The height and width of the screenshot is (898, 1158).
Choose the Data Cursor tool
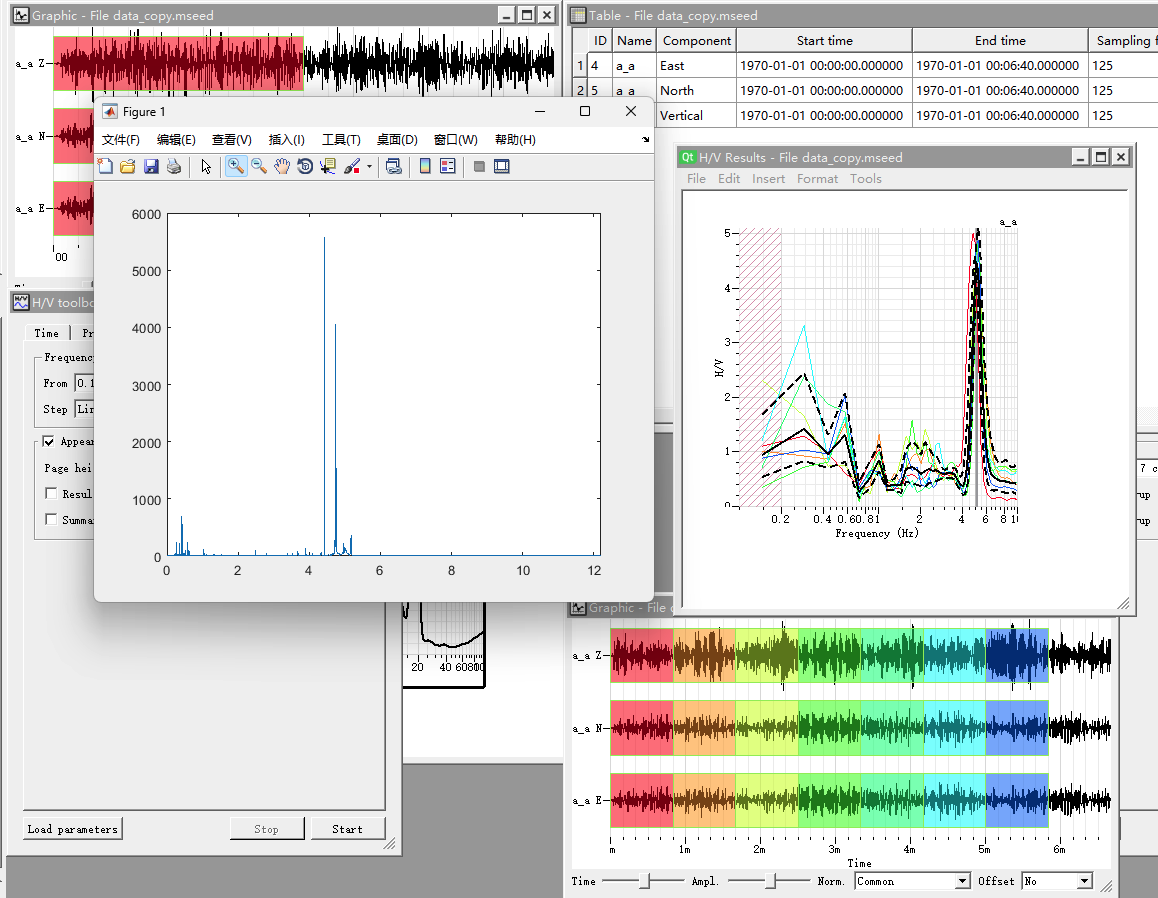[328, 166]
